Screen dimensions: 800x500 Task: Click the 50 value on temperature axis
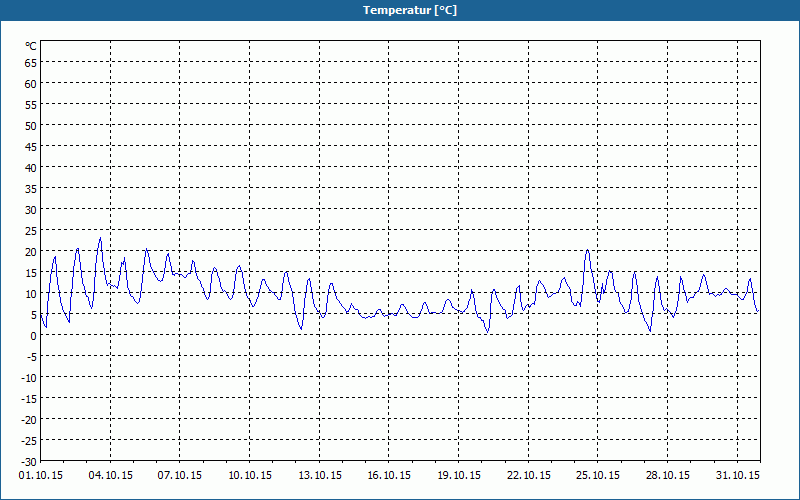(x=31, y=126)
